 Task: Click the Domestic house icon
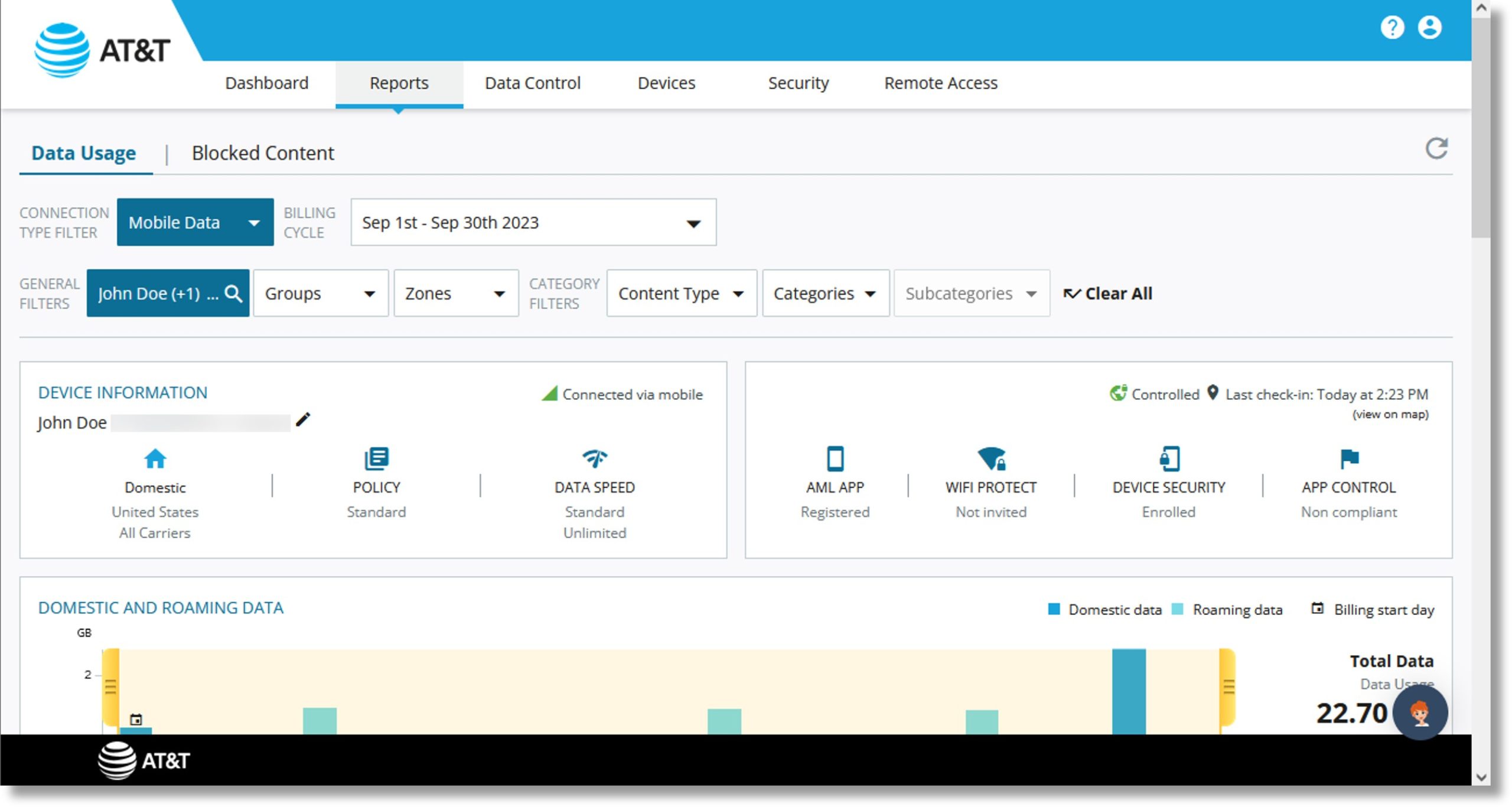[x=155, y=458]
